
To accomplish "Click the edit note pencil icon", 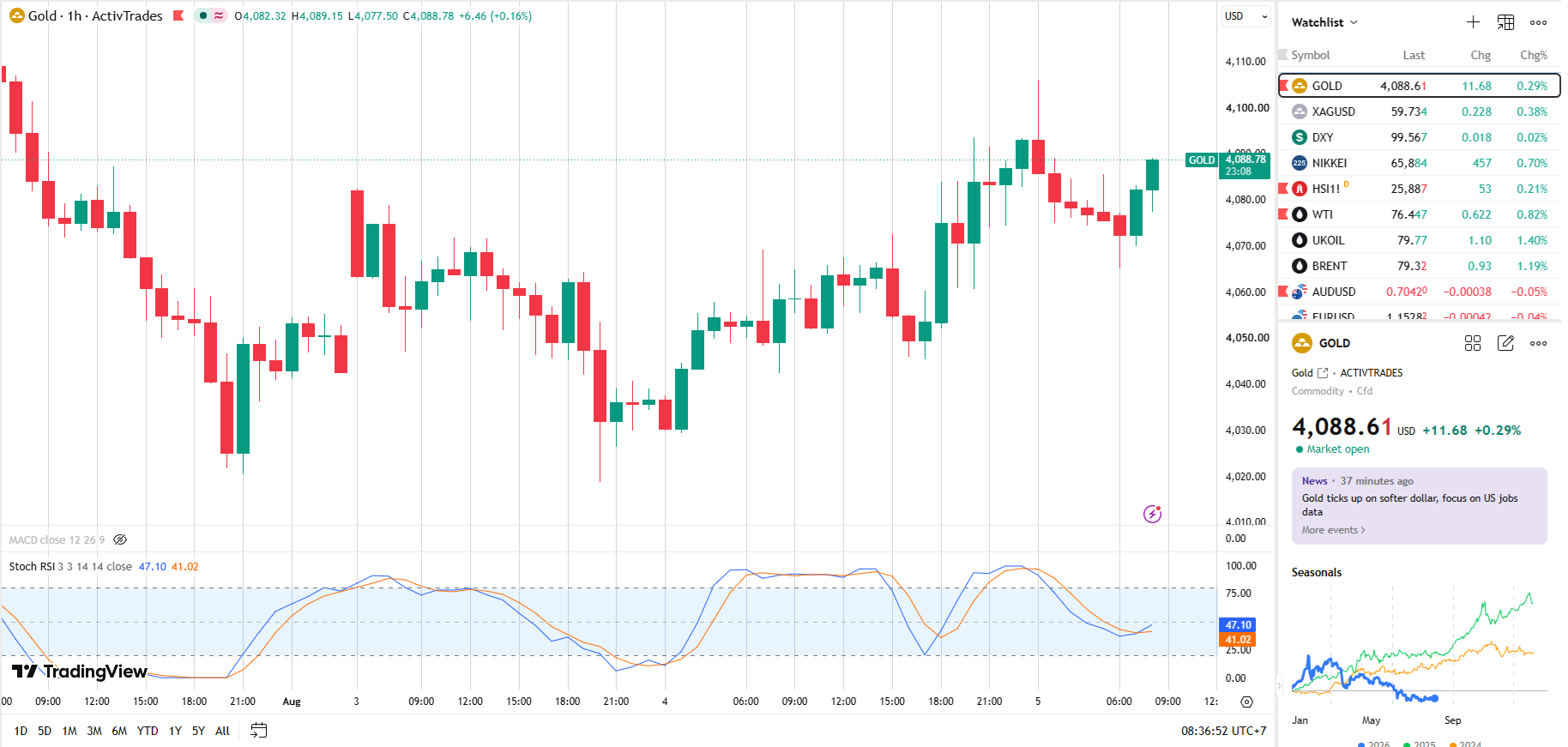I will pyautogui.click(x=1505, y=343).
